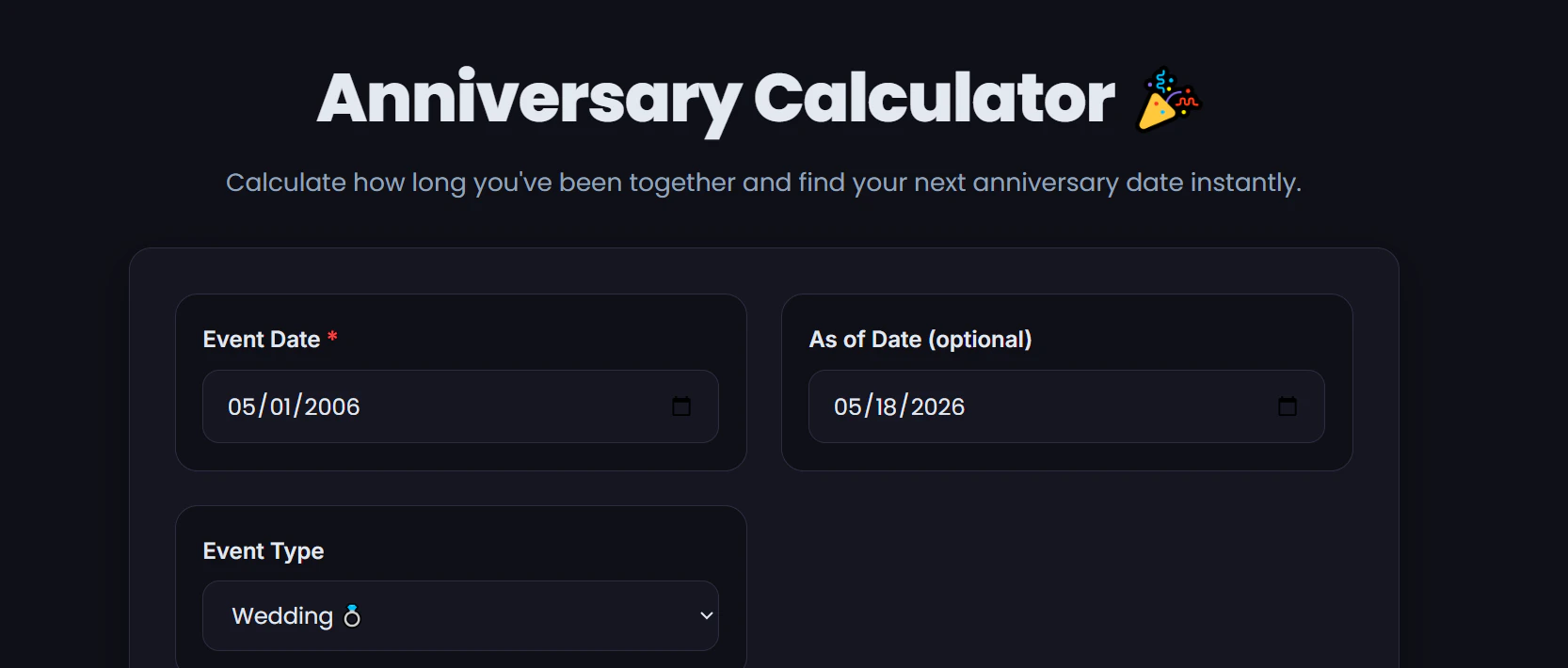
Task: Click the red required asterisk
Action: (x=332, y=337)
